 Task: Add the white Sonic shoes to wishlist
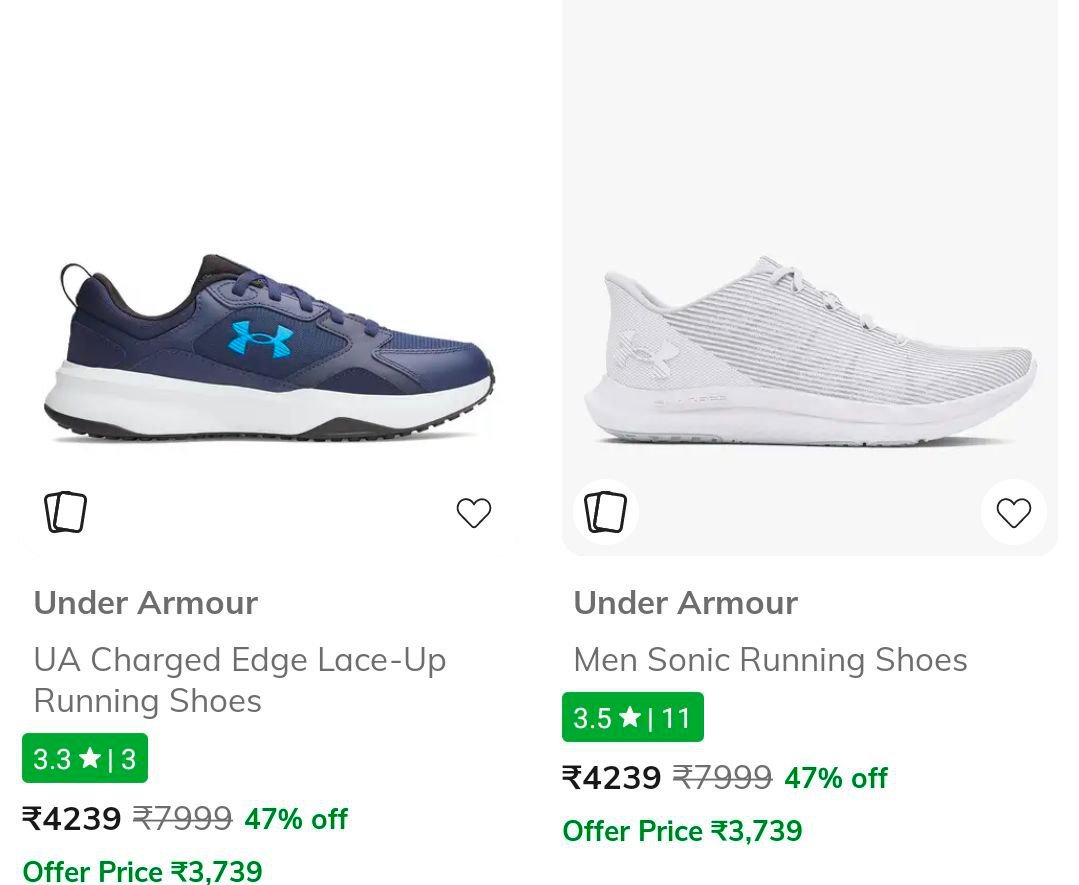(x=1013, y=512)
